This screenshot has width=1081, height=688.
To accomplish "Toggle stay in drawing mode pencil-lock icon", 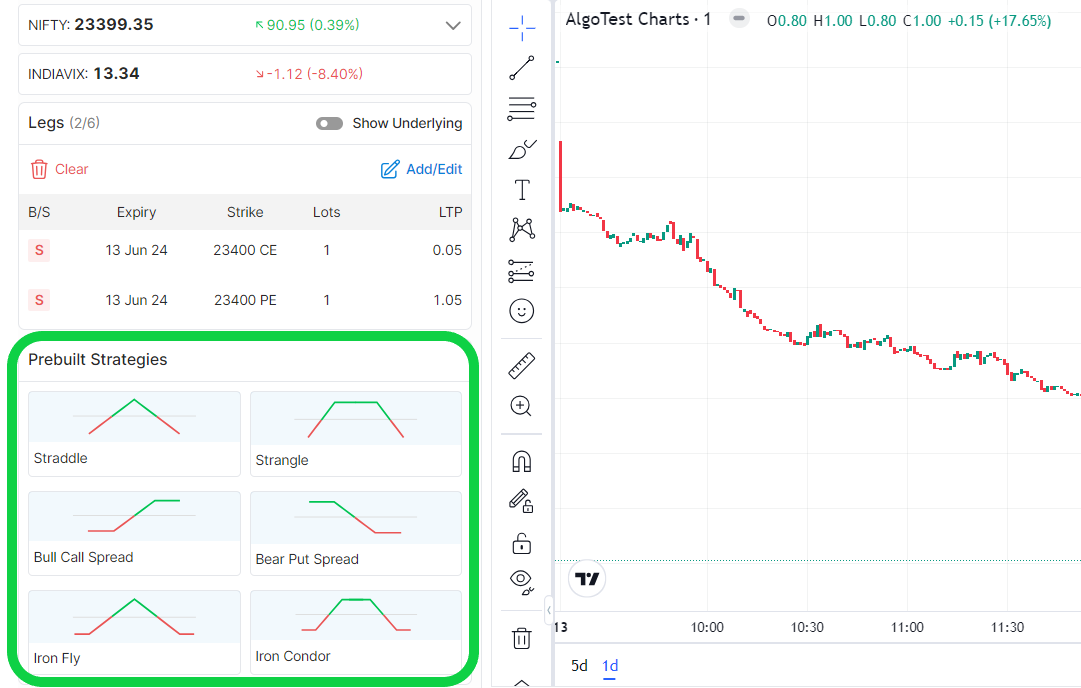I will [x=521, y=501].
